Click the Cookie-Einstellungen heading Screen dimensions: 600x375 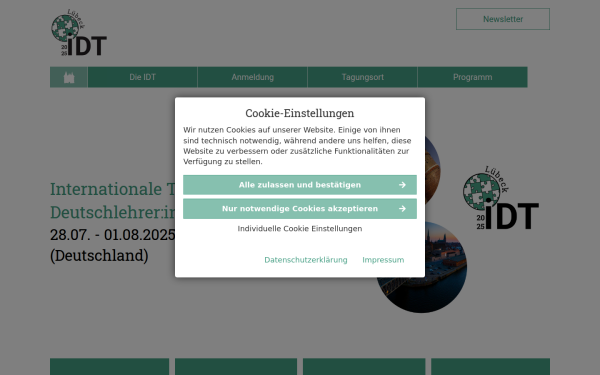pyautogui.click(x=300, y=113)
